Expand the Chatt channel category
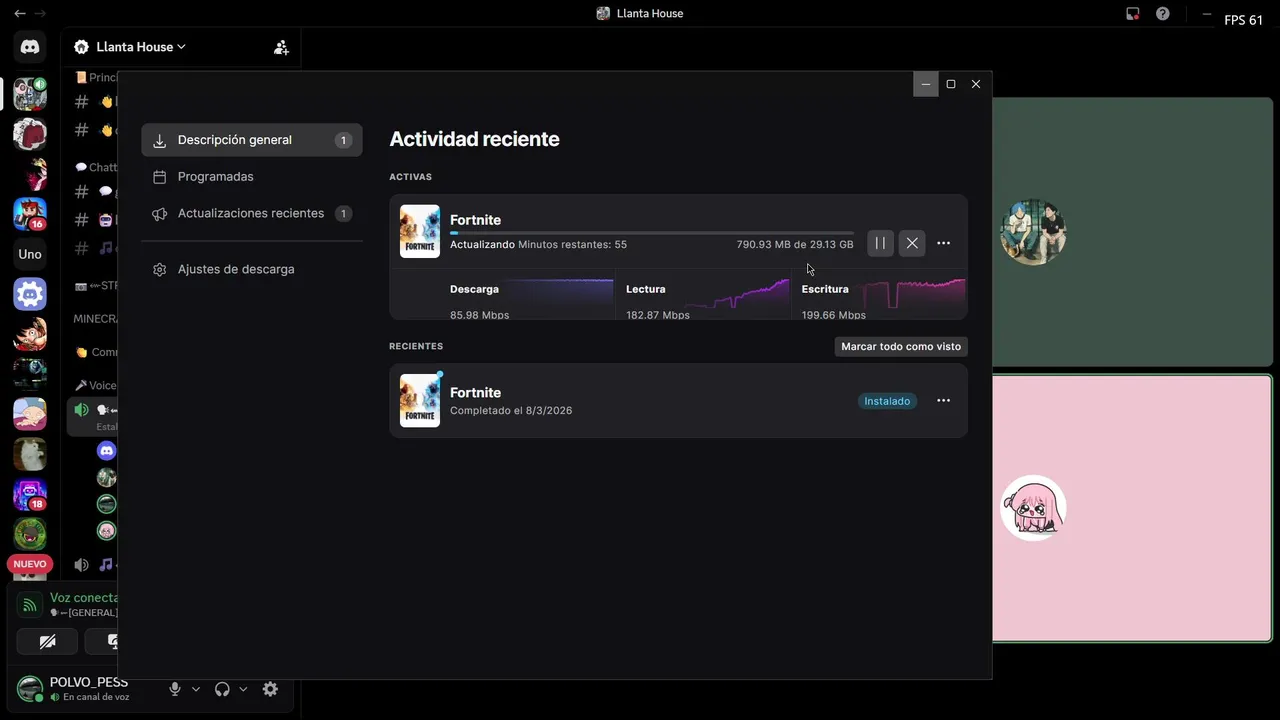The width and height of the screenshot is (1280, 720). 96,167
